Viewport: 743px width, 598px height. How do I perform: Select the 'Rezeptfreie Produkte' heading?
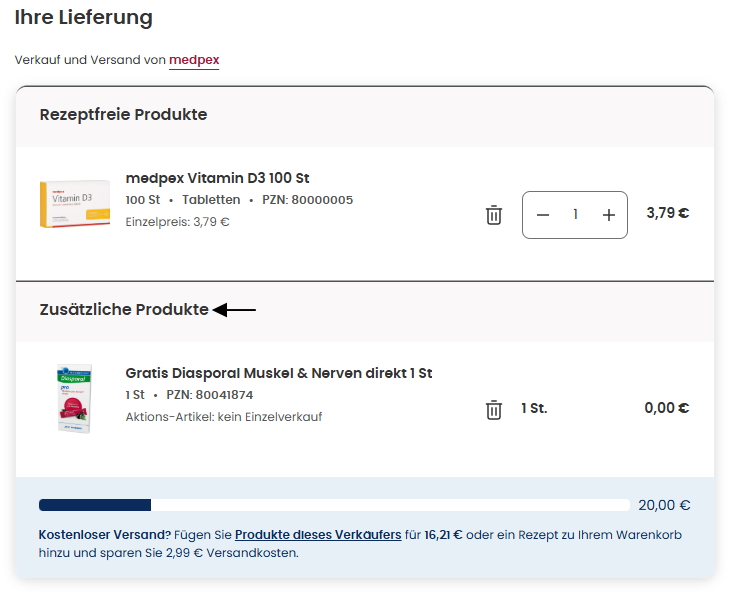(123, 115)
